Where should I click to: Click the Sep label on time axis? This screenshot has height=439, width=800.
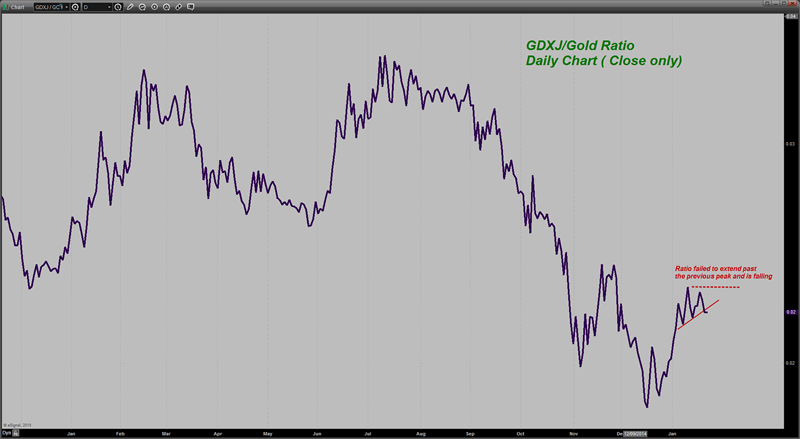(x=470, y=434)
